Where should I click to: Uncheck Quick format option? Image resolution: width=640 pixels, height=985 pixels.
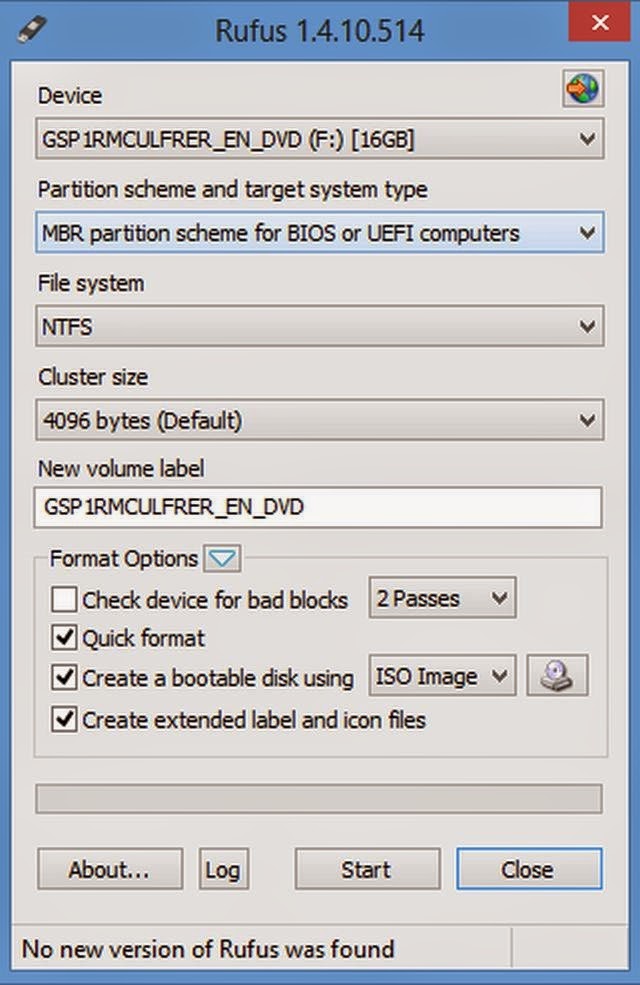tap(65, 638)
